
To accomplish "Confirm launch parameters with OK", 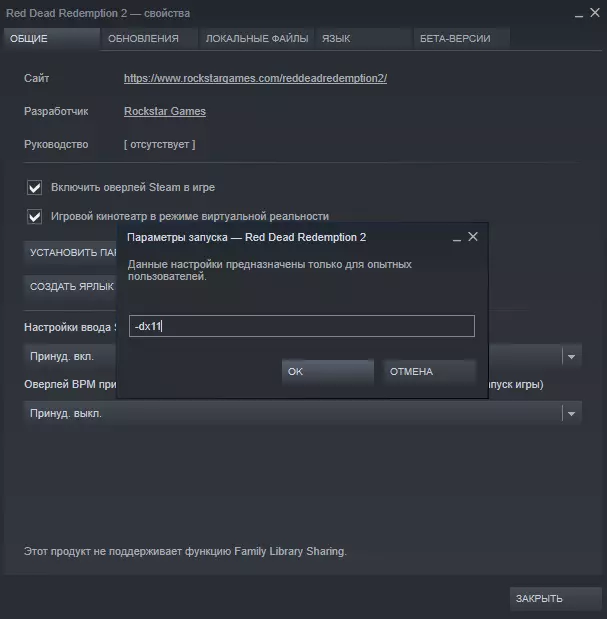I will (328, 371).
